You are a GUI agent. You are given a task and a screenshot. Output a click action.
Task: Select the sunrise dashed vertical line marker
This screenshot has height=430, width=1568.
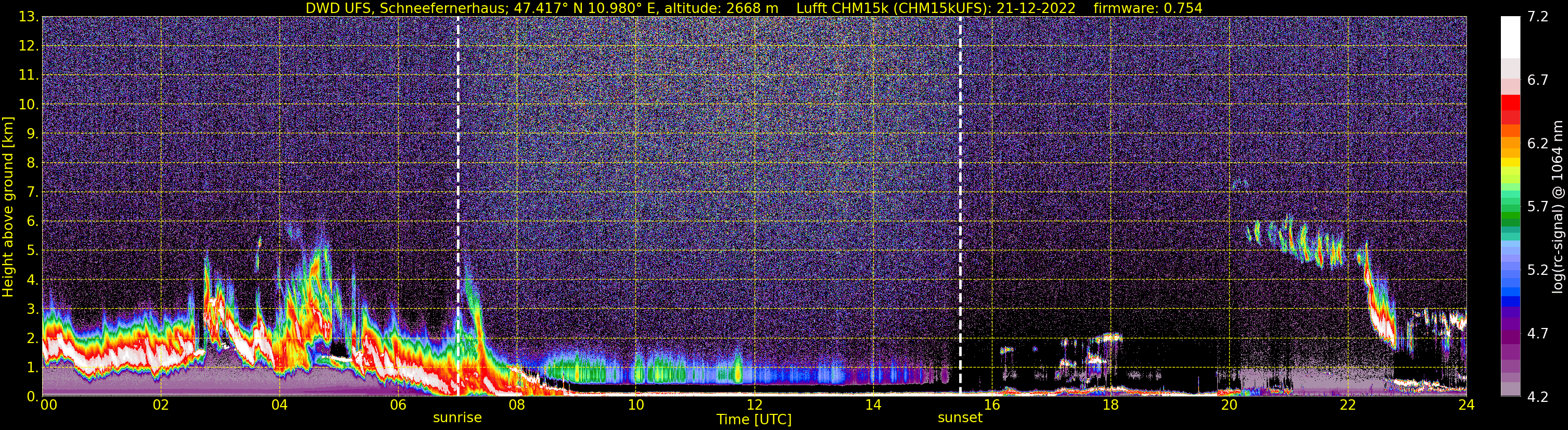[458, 206]
